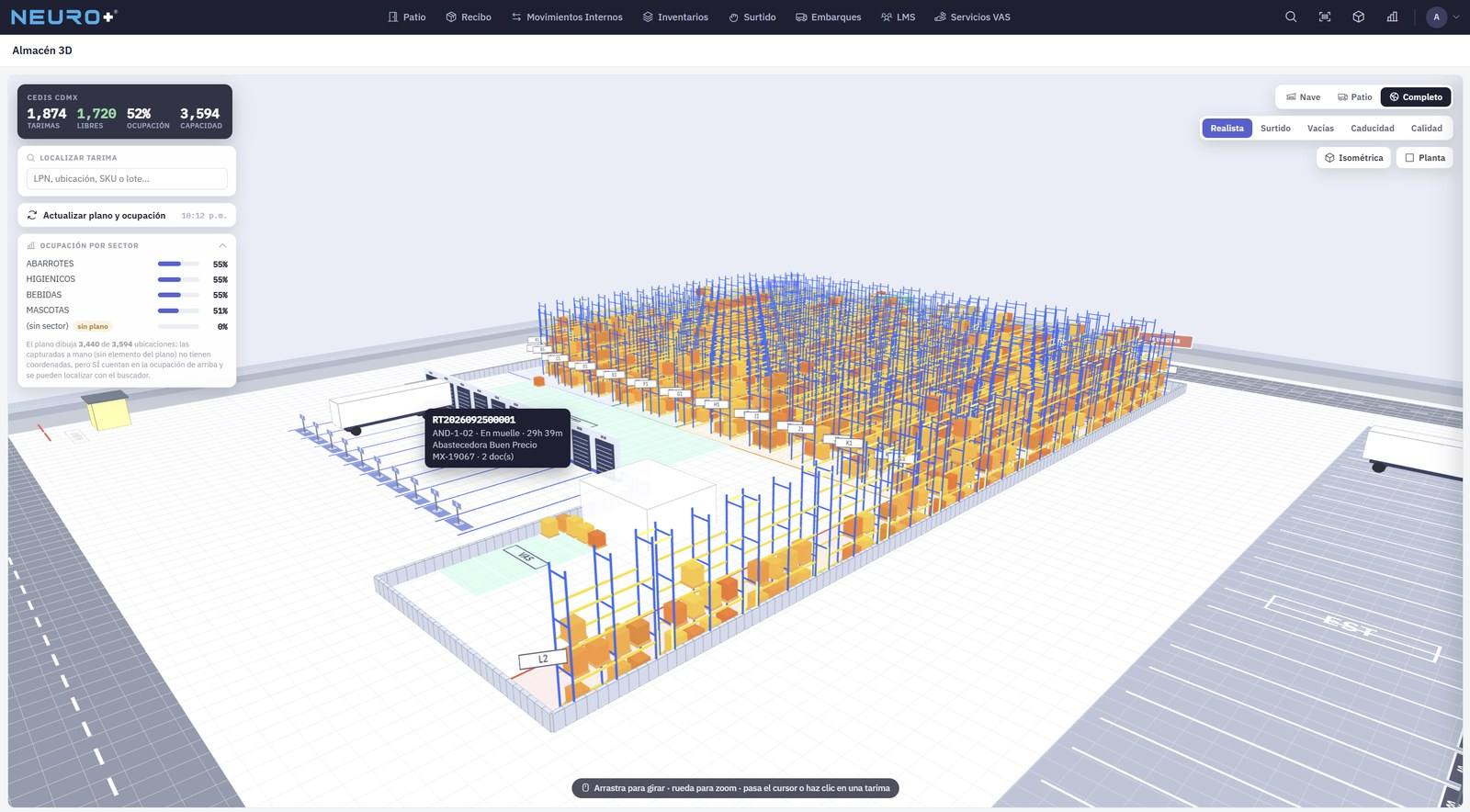Switch to the Vacías display mode
Image resolution: width=1470 pixels, height=812 pixels.
pyautogui.click(x=1320, y=128)
